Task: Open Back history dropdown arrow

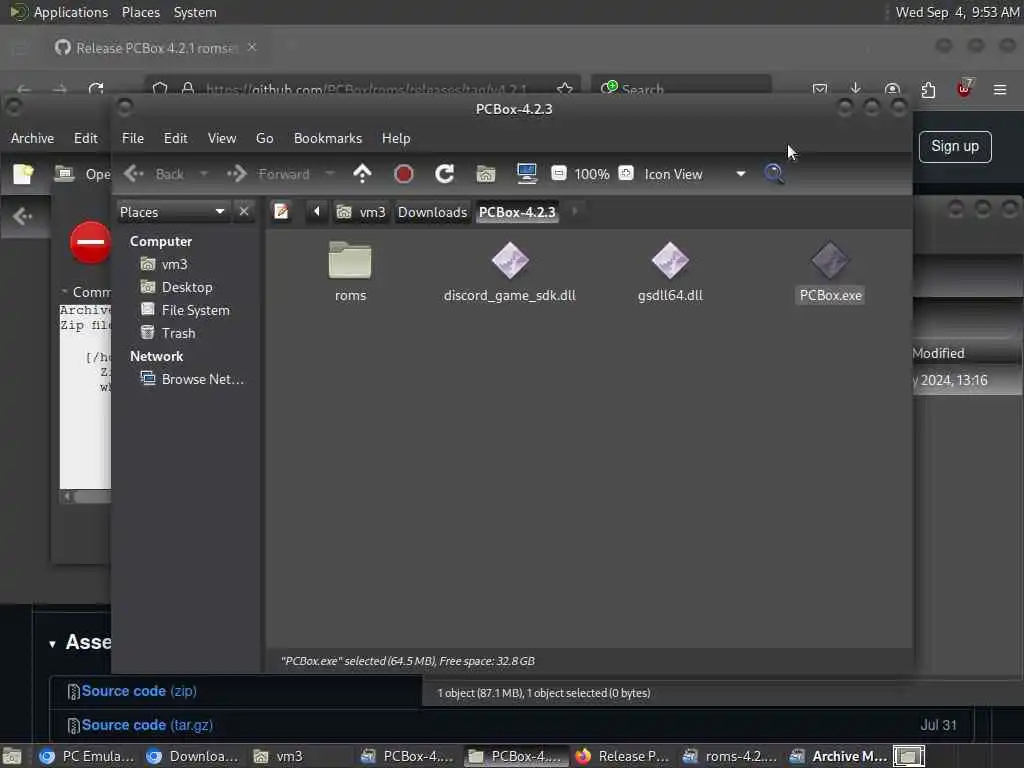Action: coord(204,174)
